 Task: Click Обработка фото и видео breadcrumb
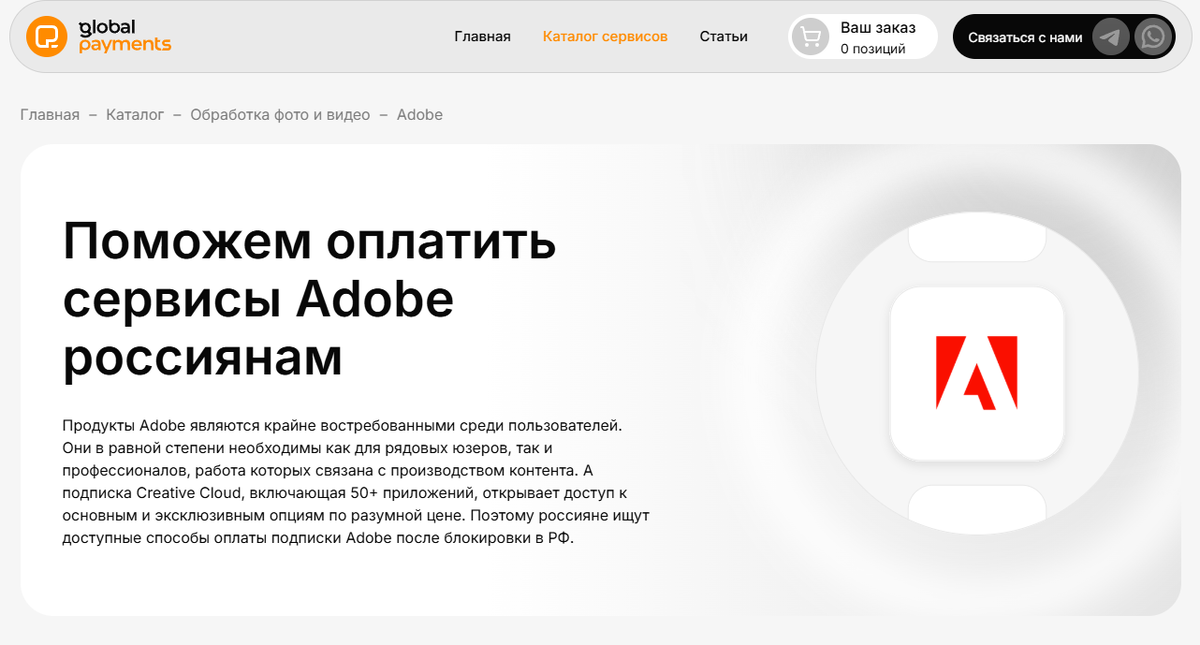tap(280, 115)
